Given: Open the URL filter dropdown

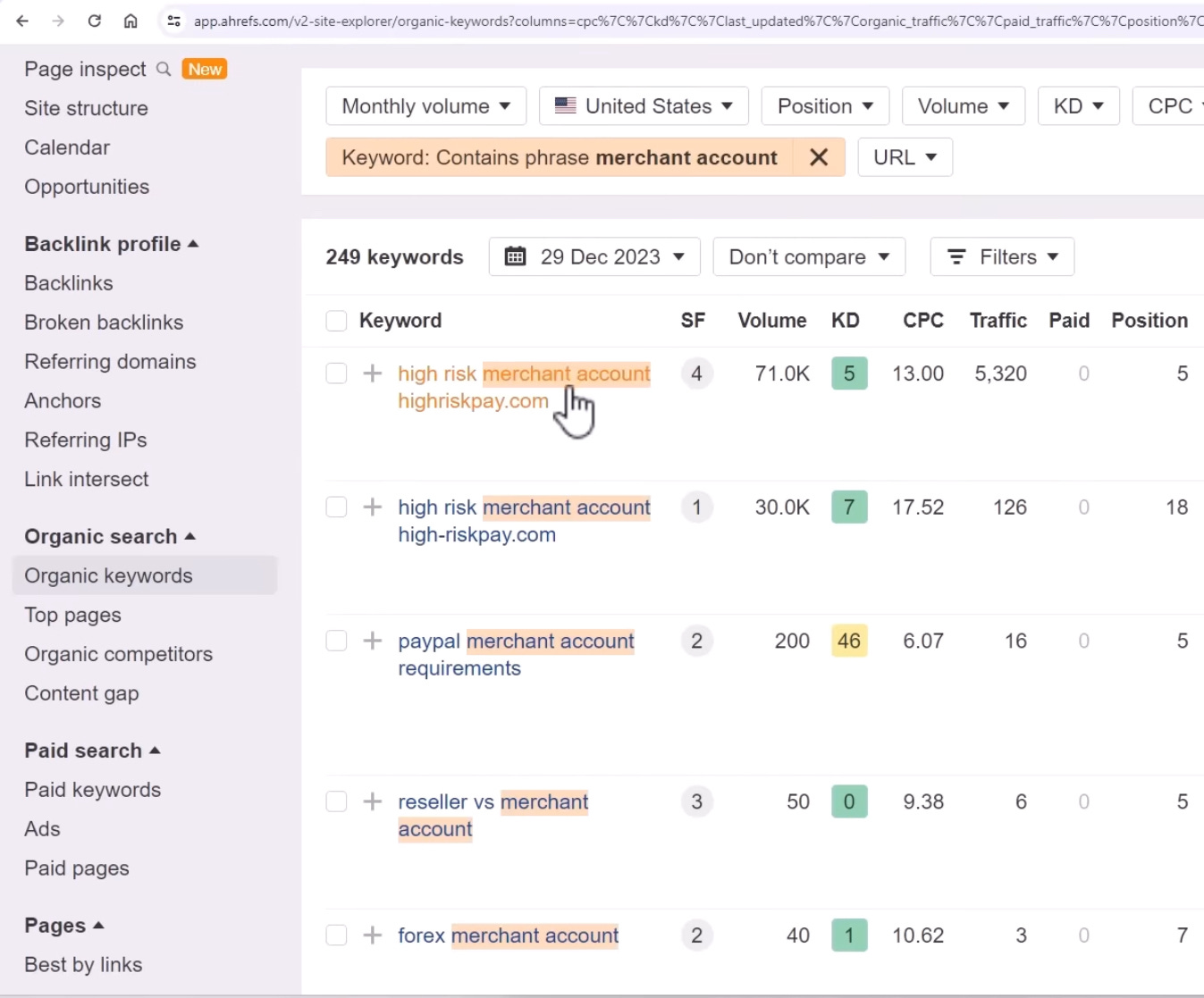Looking at the screenshot, I should click(x=905, y=157).
